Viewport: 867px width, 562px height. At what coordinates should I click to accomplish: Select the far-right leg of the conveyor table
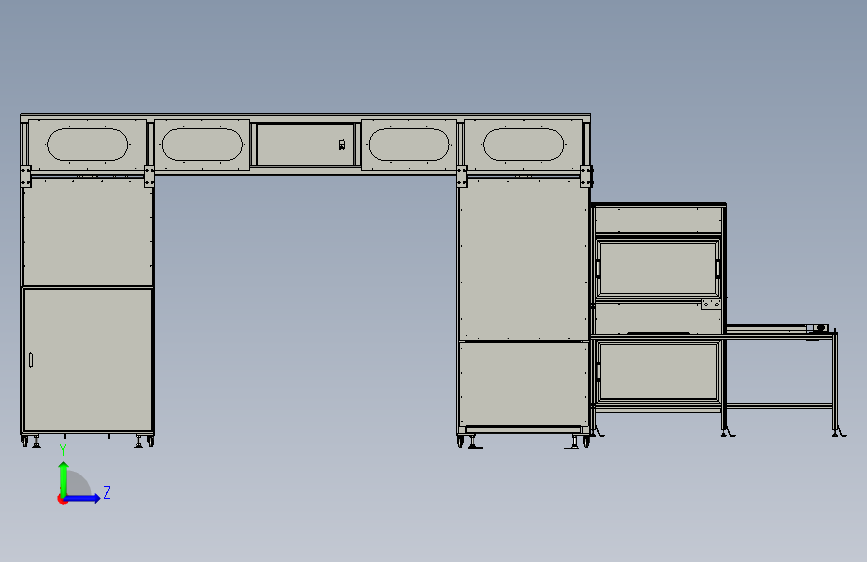835,382
